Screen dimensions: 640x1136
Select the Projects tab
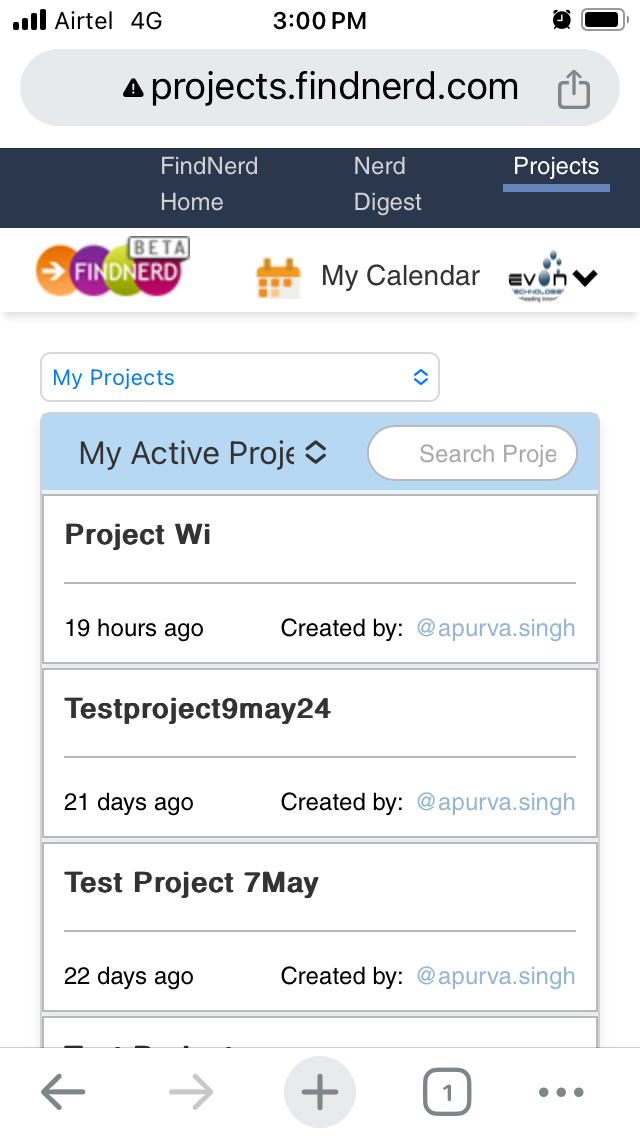[556, 167]
